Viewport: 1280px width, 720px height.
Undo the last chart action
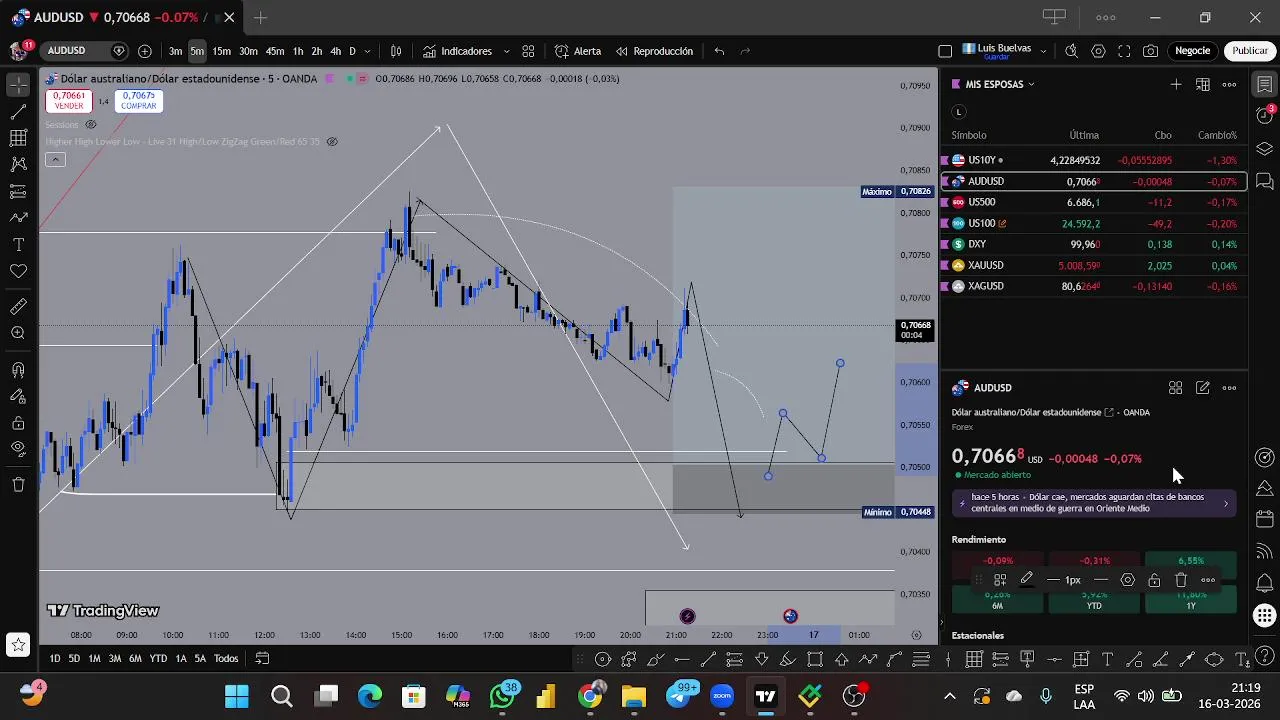pos(719,51)
